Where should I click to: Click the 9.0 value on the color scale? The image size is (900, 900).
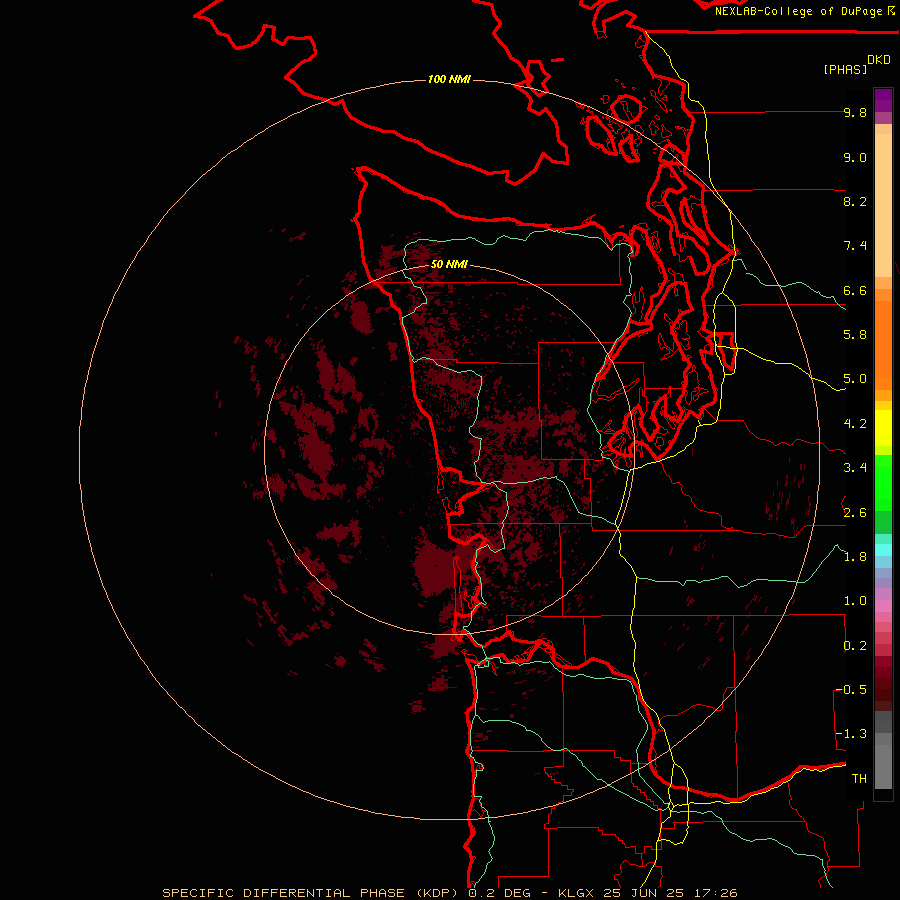855,157
